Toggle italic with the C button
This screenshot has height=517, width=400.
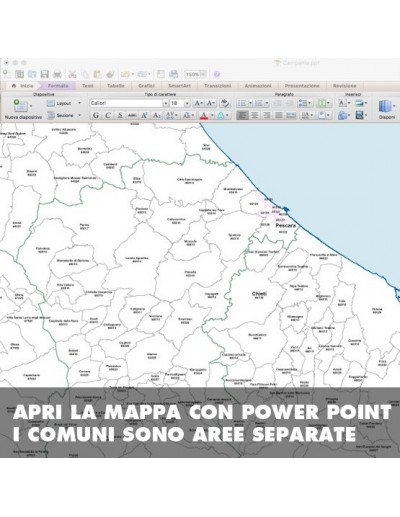[108, 115]
